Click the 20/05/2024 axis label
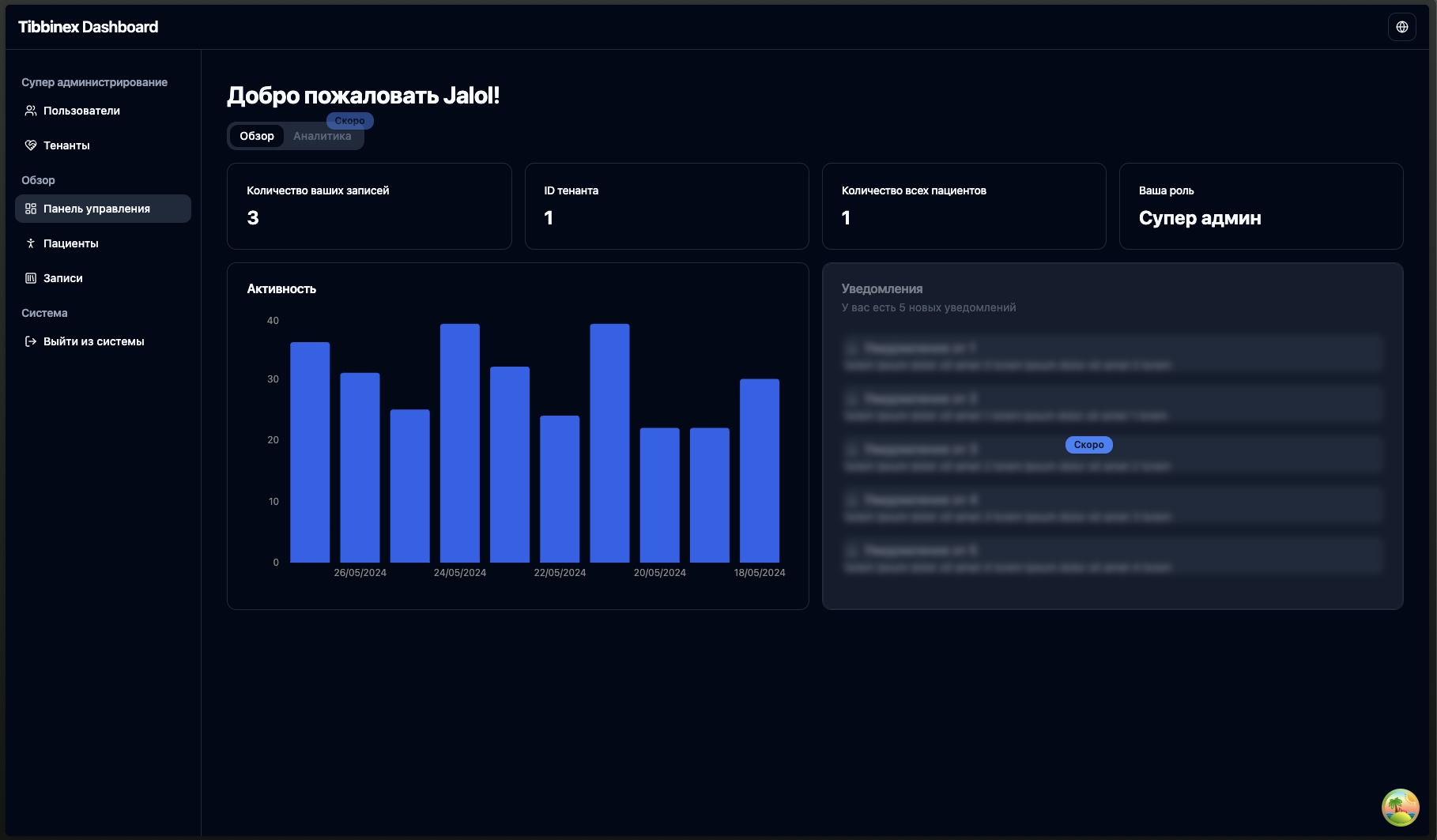Screen dimensions: 1437x840 click(x=660, y=573)
